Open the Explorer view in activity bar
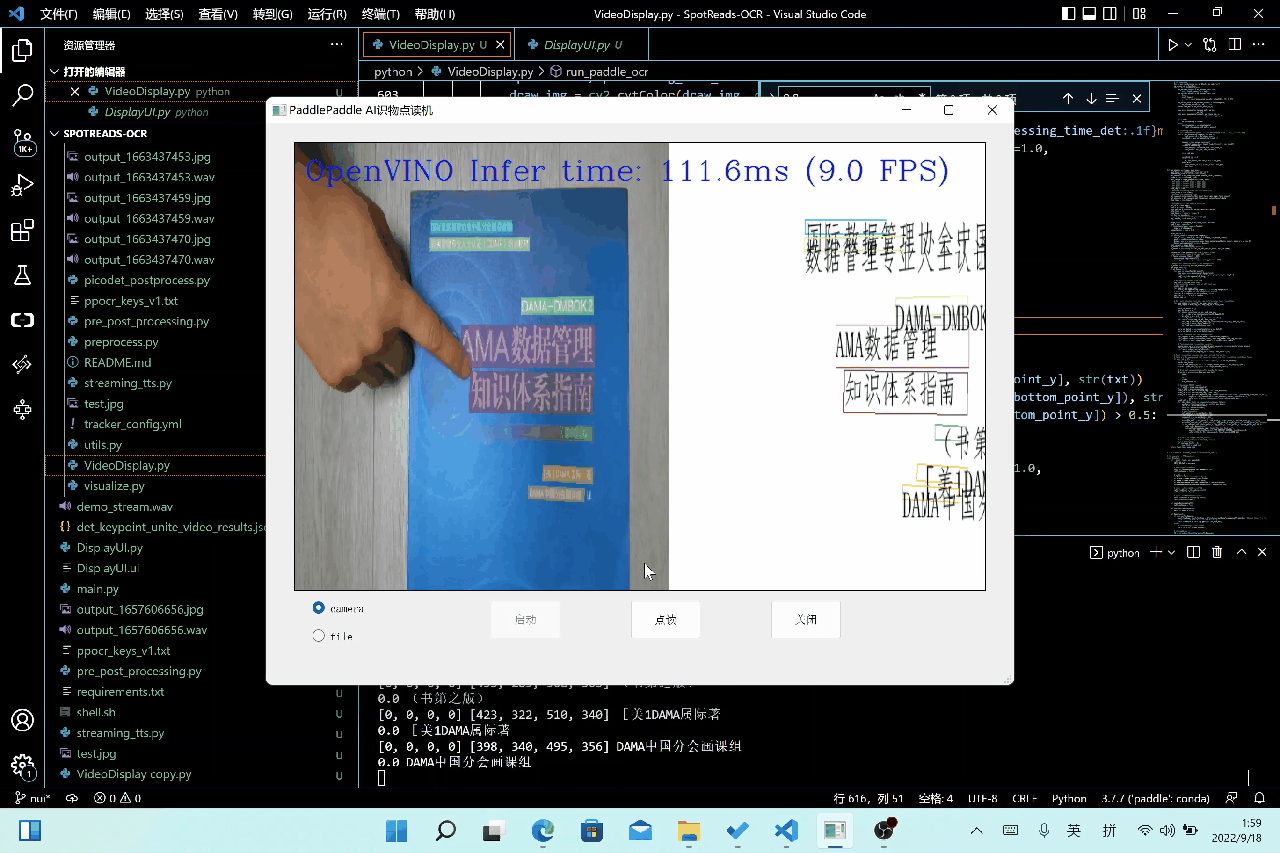The image size is (1280, 853). [x=22, y=51]
